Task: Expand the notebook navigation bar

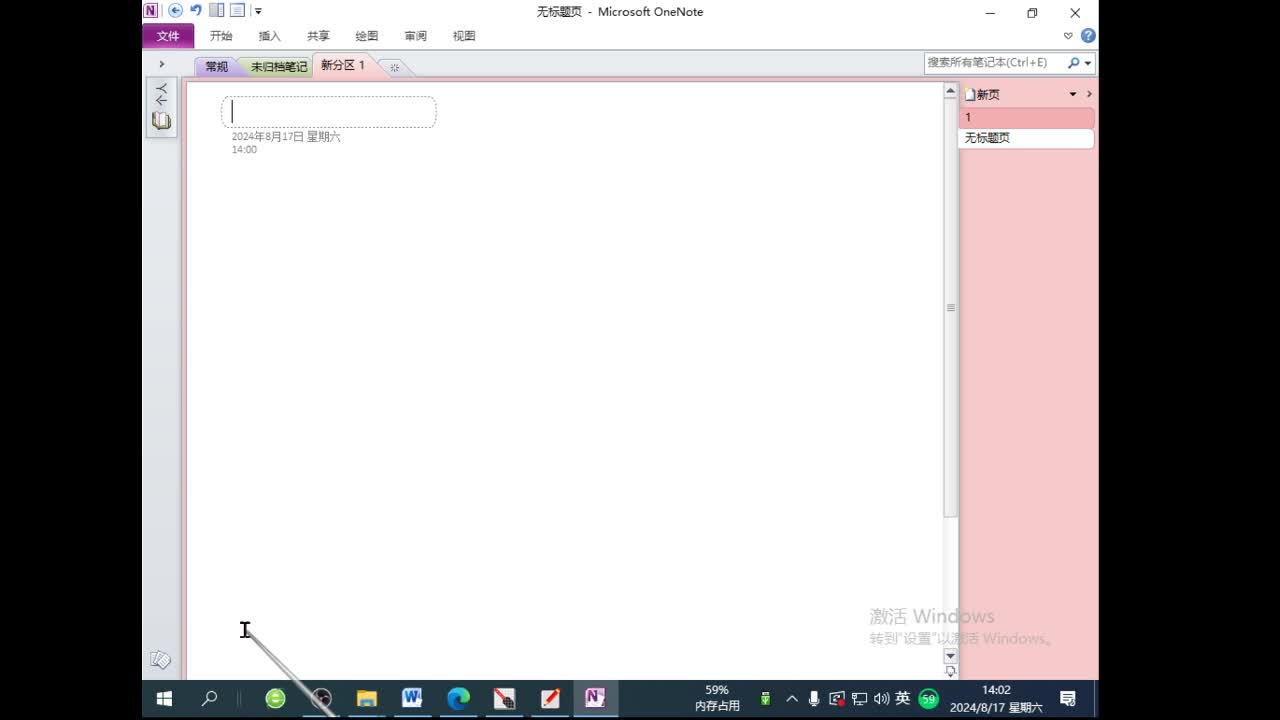Action: [162, 64]
